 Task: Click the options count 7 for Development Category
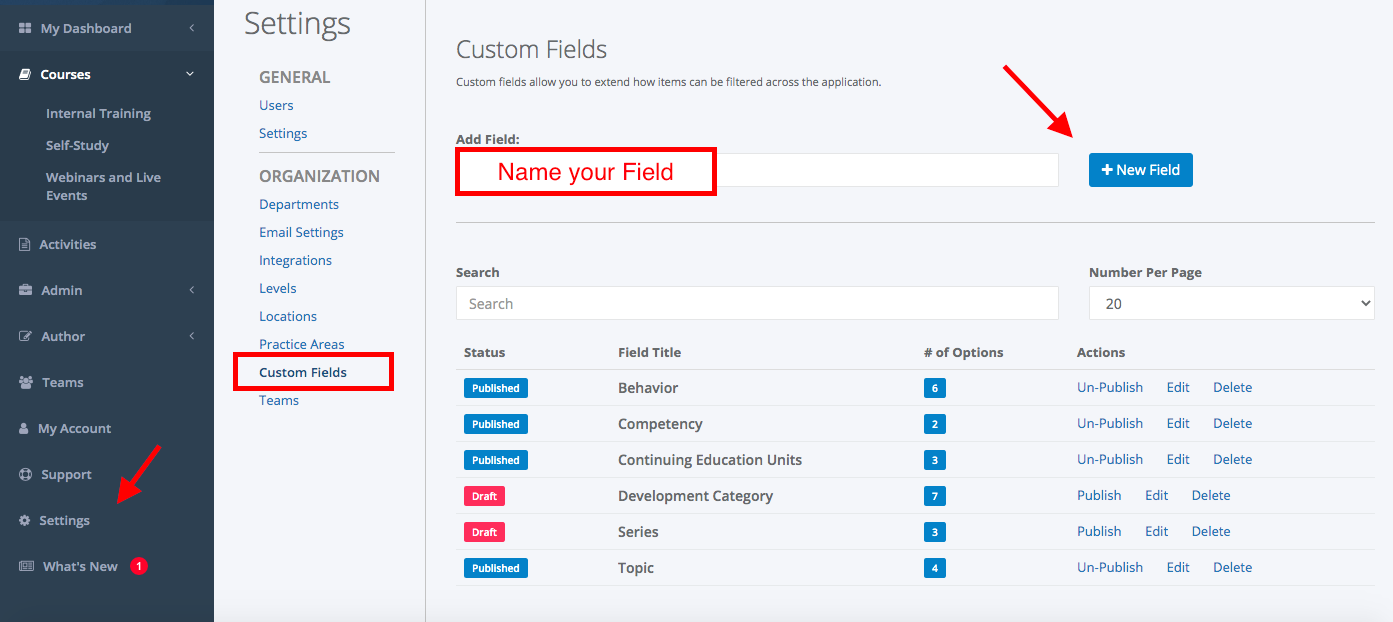point(935,496)
